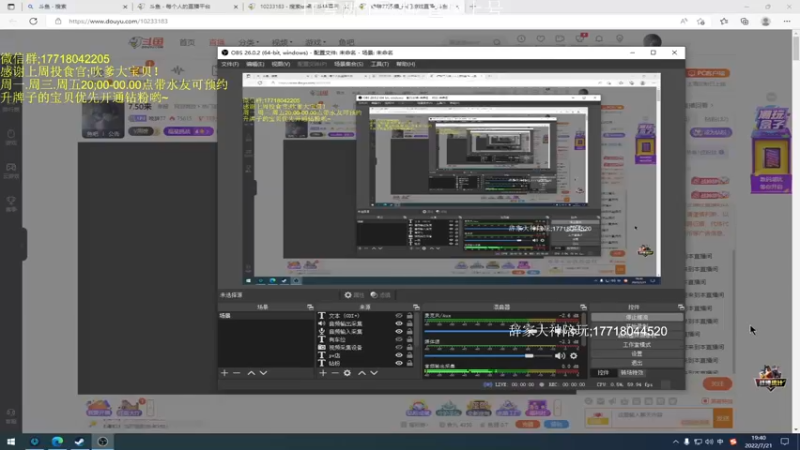Refresh the browser page
The height and width of the screenshot is (450, 800).
coord(33,21)
